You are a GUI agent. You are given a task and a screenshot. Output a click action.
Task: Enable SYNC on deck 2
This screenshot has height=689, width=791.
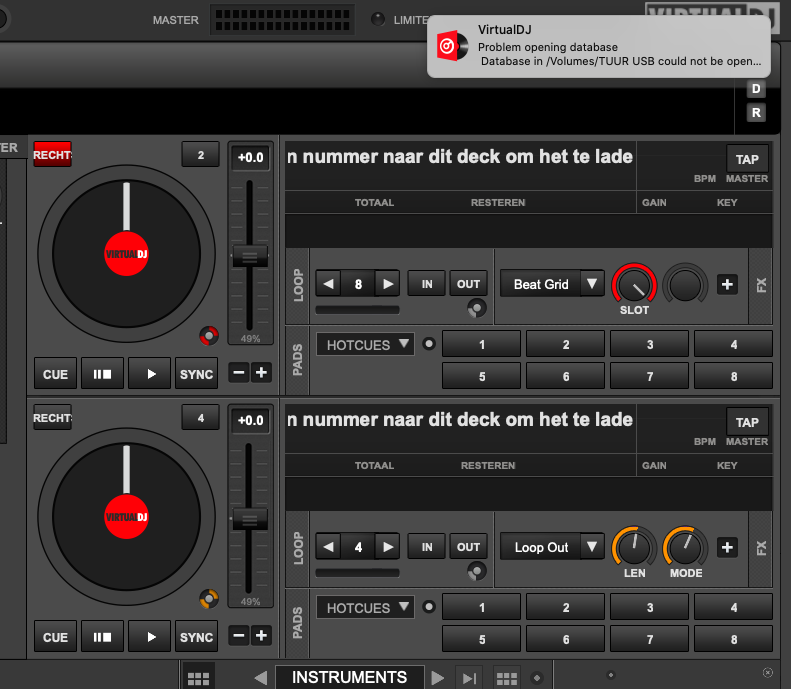click(197, 374)
